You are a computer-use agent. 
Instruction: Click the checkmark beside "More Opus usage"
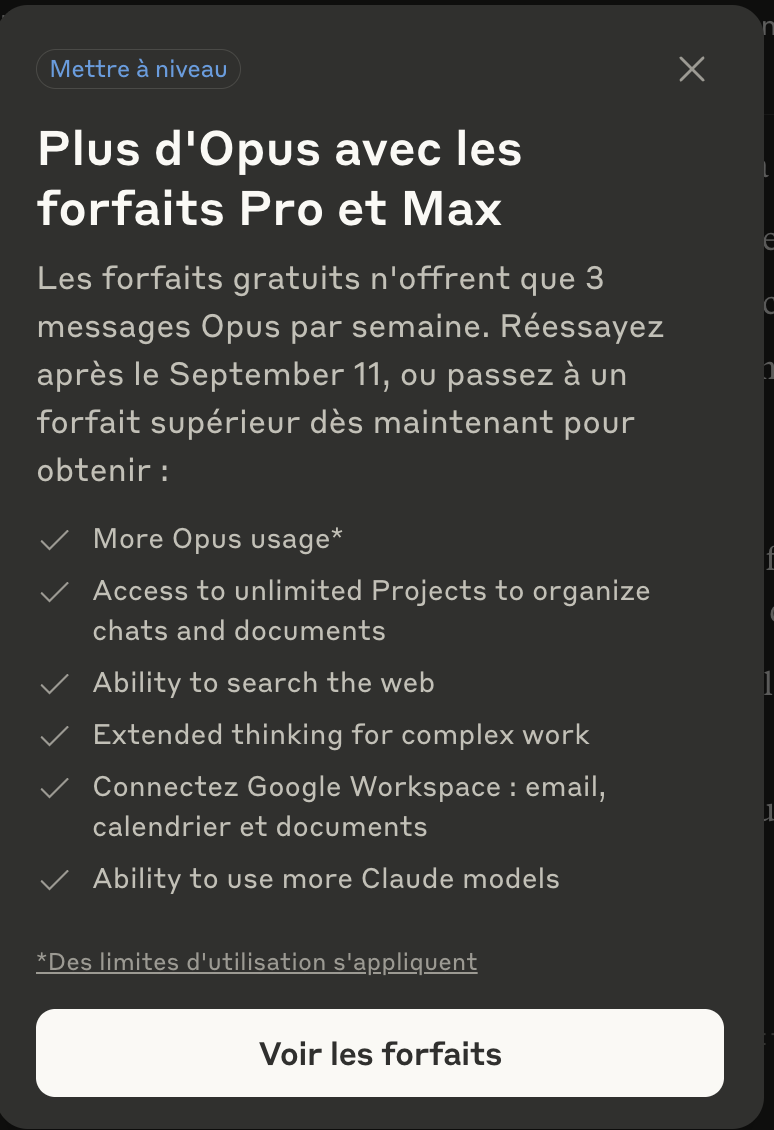pos(54,540)
